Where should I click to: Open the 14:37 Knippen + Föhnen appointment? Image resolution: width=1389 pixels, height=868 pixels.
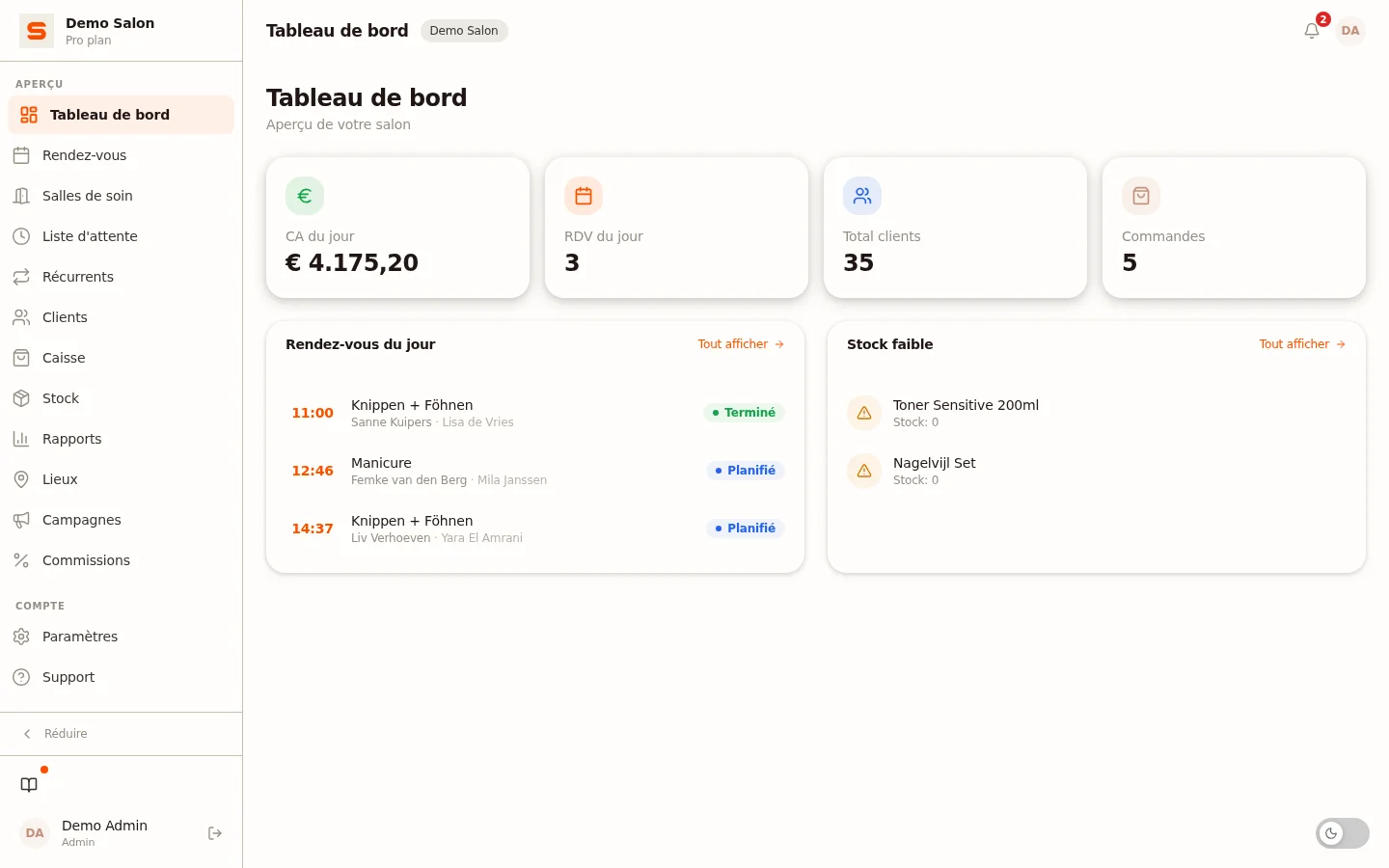pos(535,529)
